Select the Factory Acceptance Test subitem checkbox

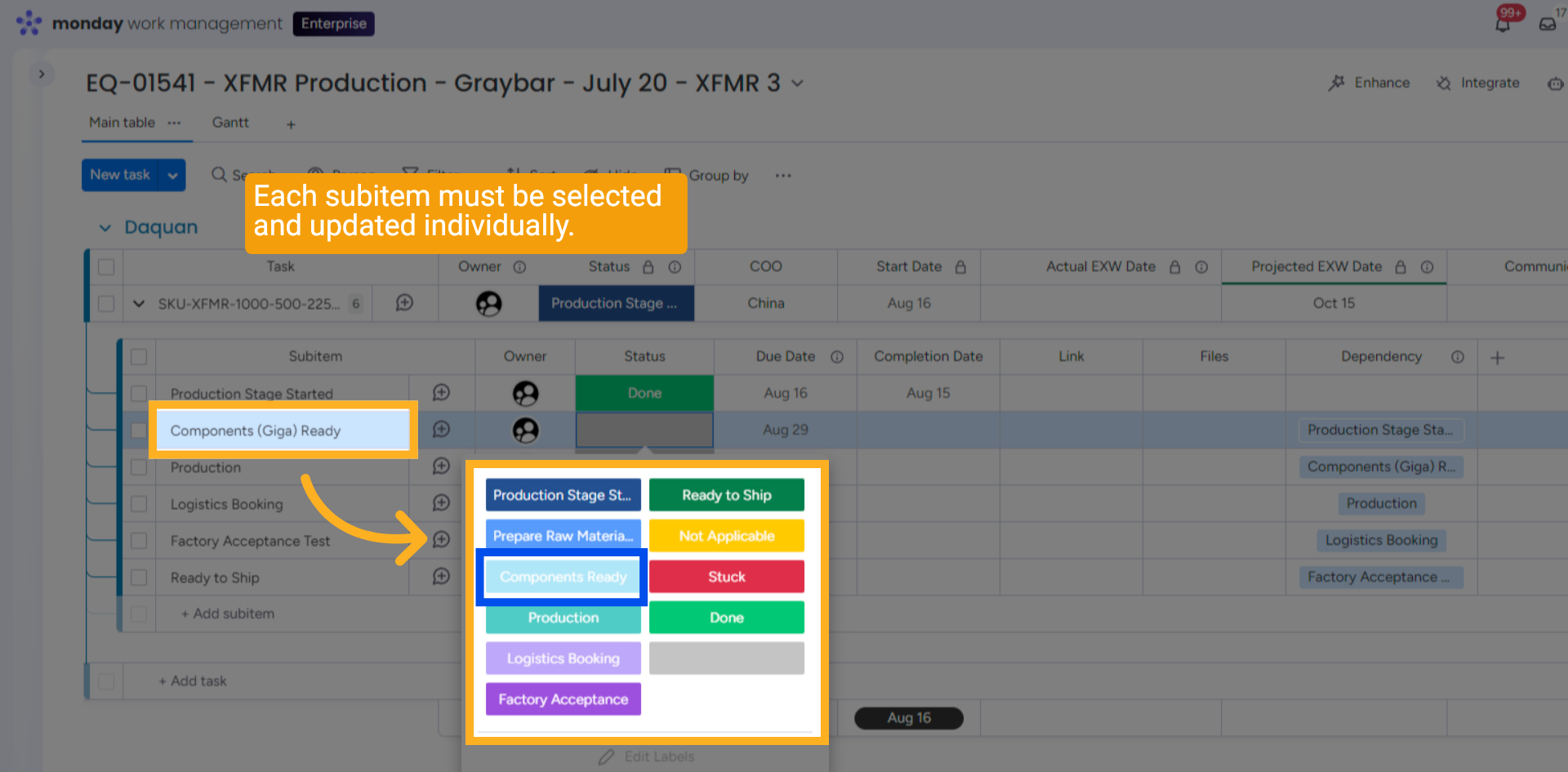click(139, 541)
